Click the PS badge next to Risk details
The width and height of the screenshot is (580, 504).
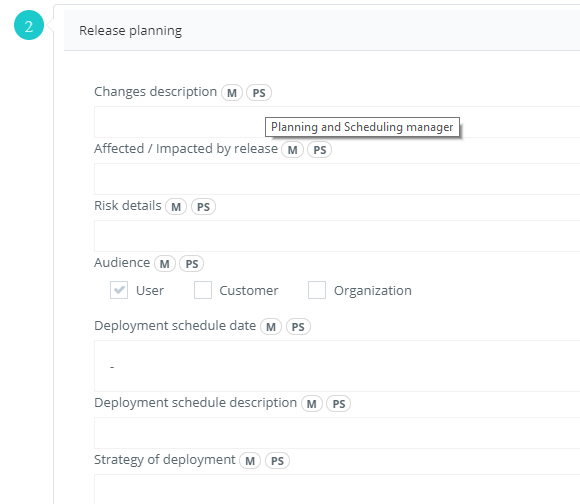point(203,206)
